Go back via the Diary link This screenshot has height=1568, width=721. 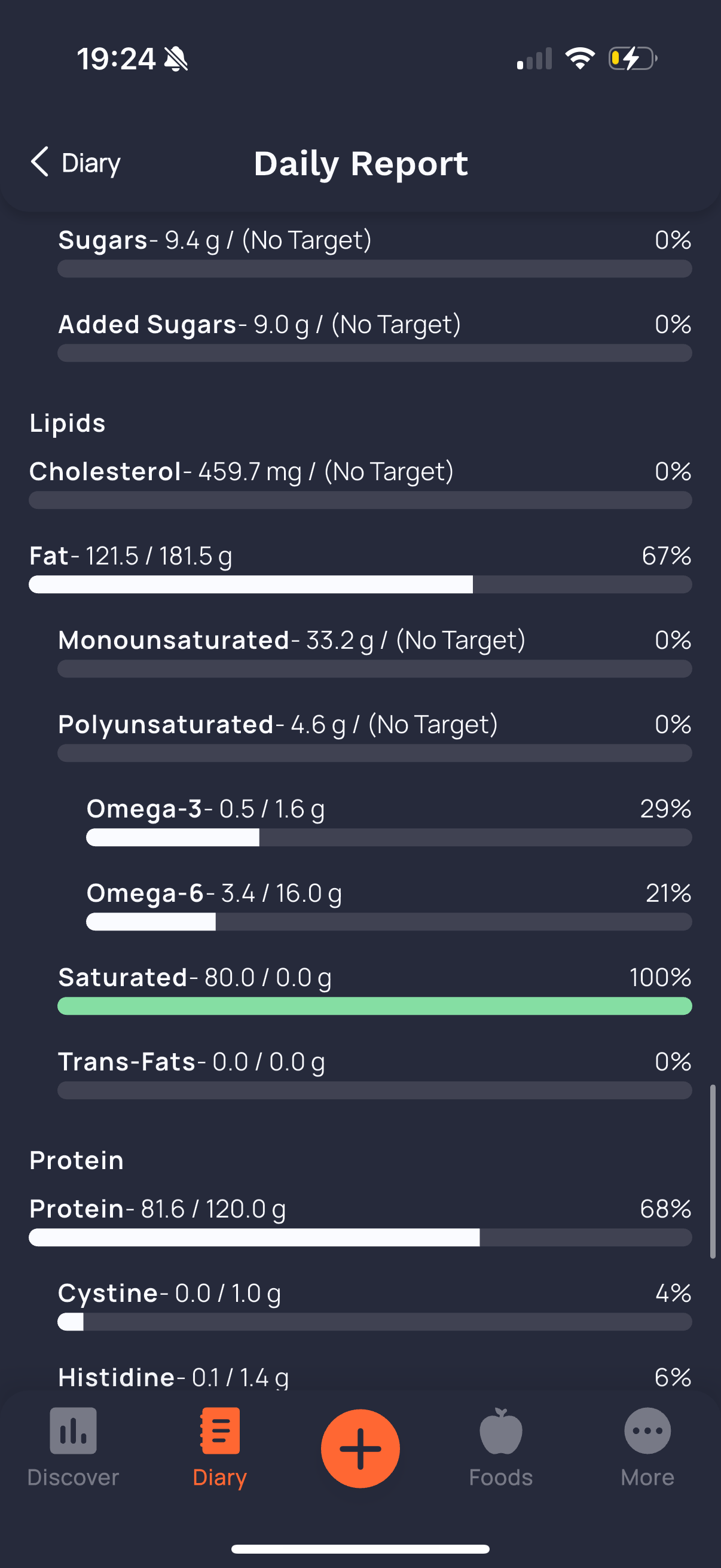(x=91, y=163)
